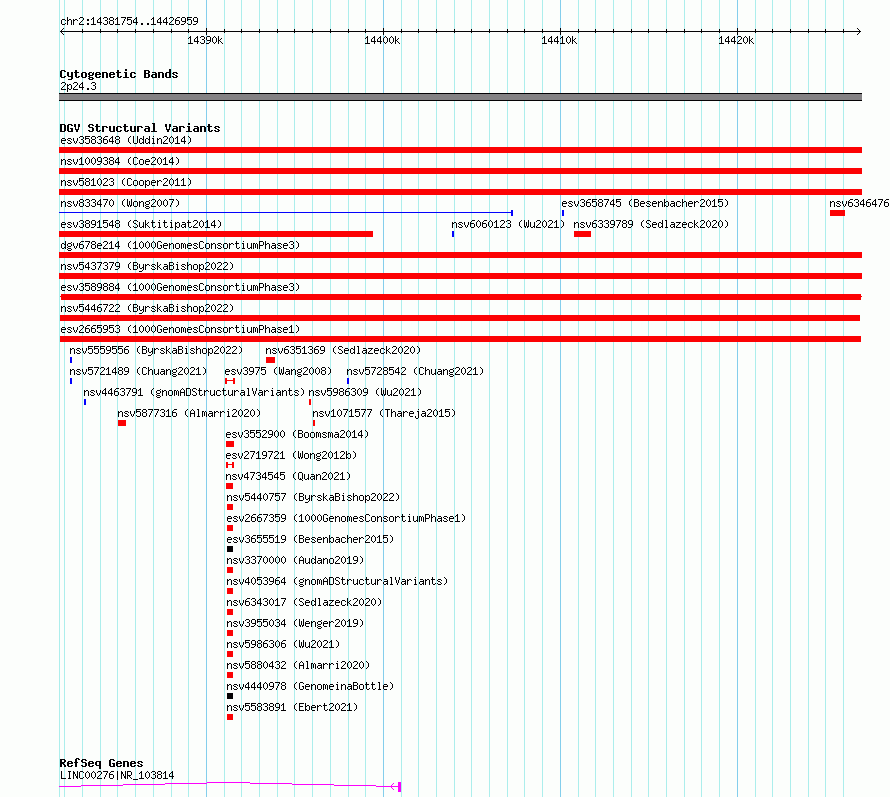Click the nsv6346476 variant label
The image size is (890, 797).
pyautogui.click(x=859, y=203)
